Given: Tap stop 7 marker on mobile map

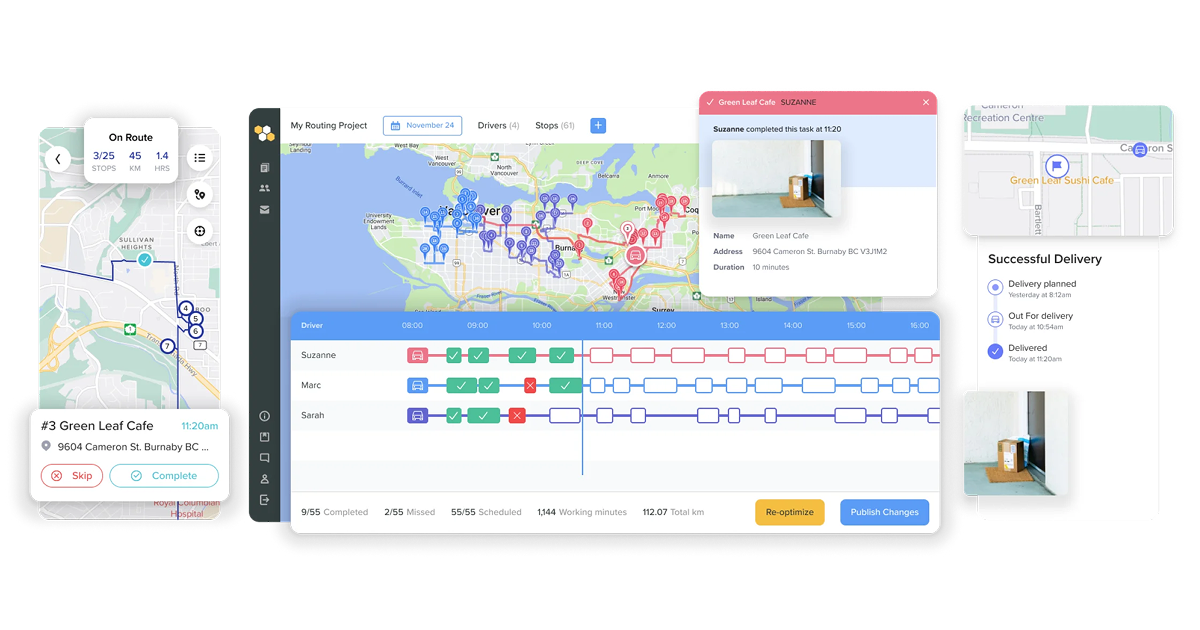Looking at the screenshot, I should click(167, 346).
